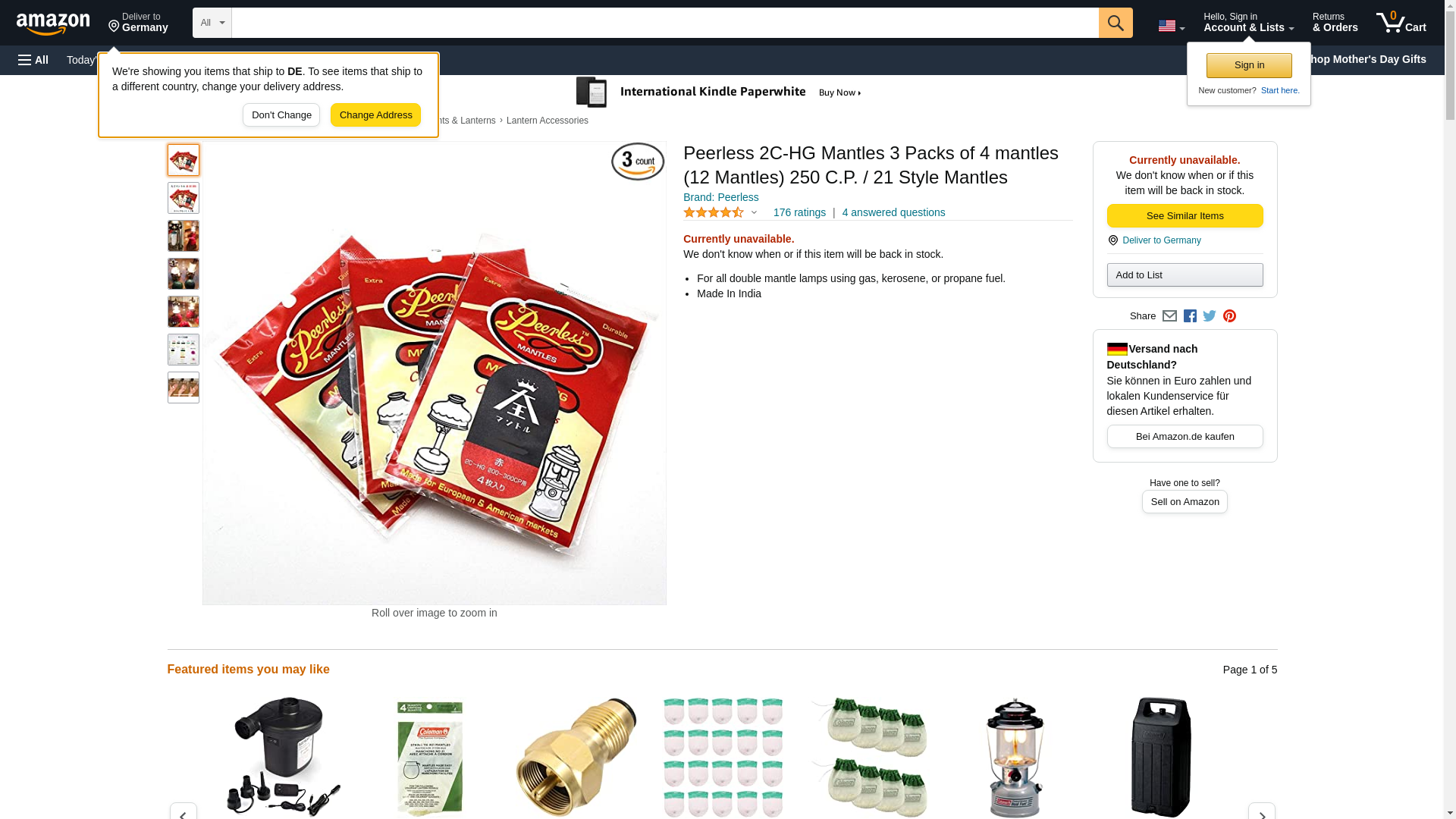
Task: Share product on Twitter icon
Action: click(x=1210, y=316)
